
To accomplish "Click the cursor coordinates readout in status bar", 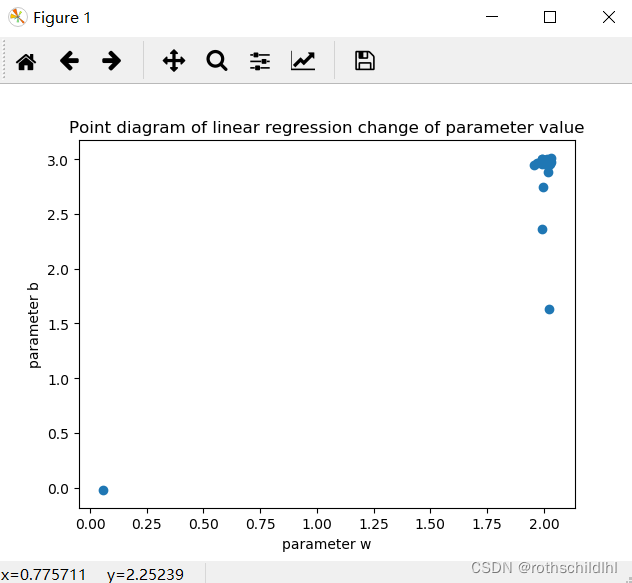I will pyautogui.click(x=93, y=574).
